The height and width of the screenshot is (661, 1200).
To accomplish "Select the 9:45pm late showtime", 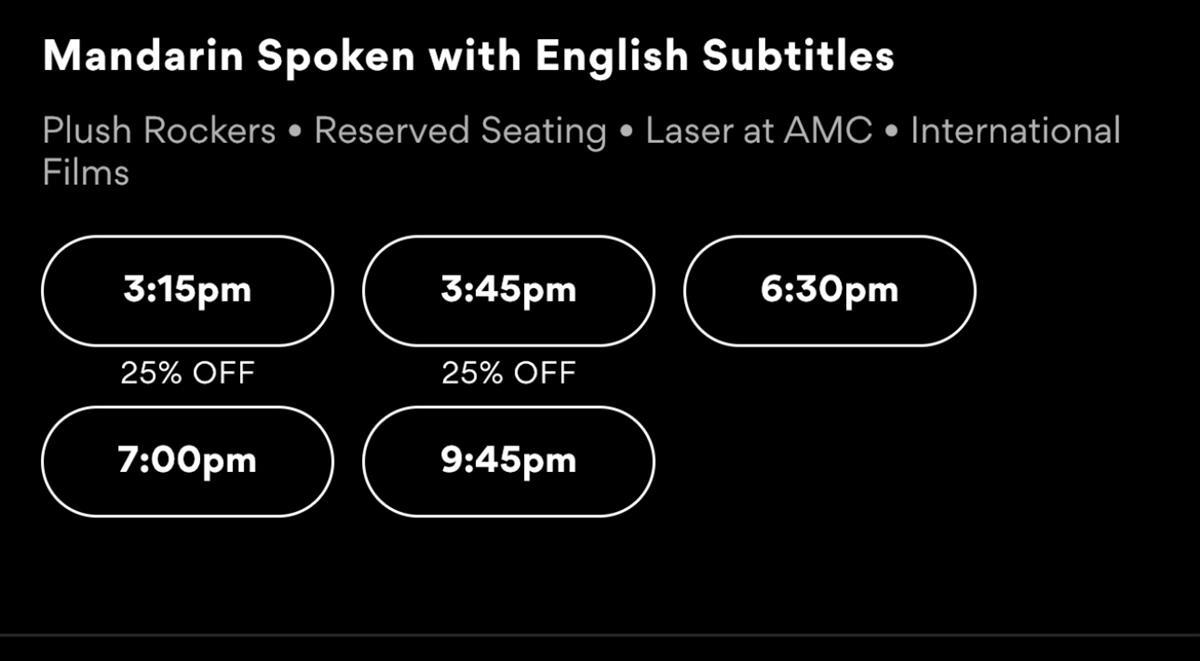I will 508,461.
